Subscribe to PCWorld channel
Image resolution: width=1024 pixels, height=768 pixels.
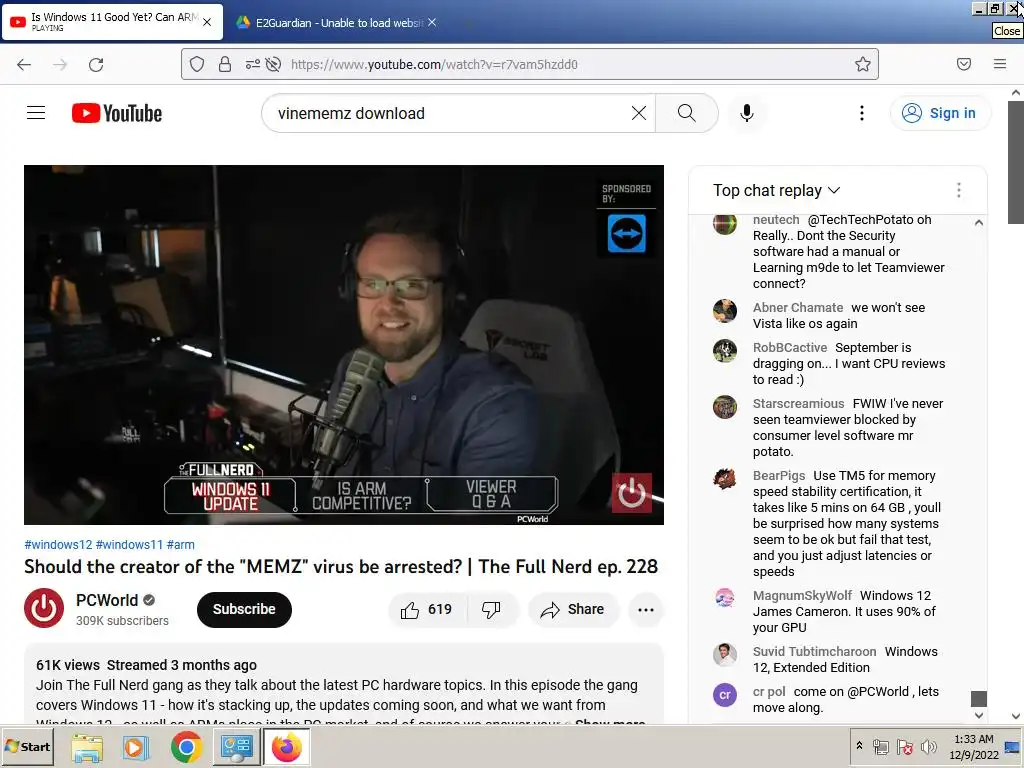coord(244,609)
